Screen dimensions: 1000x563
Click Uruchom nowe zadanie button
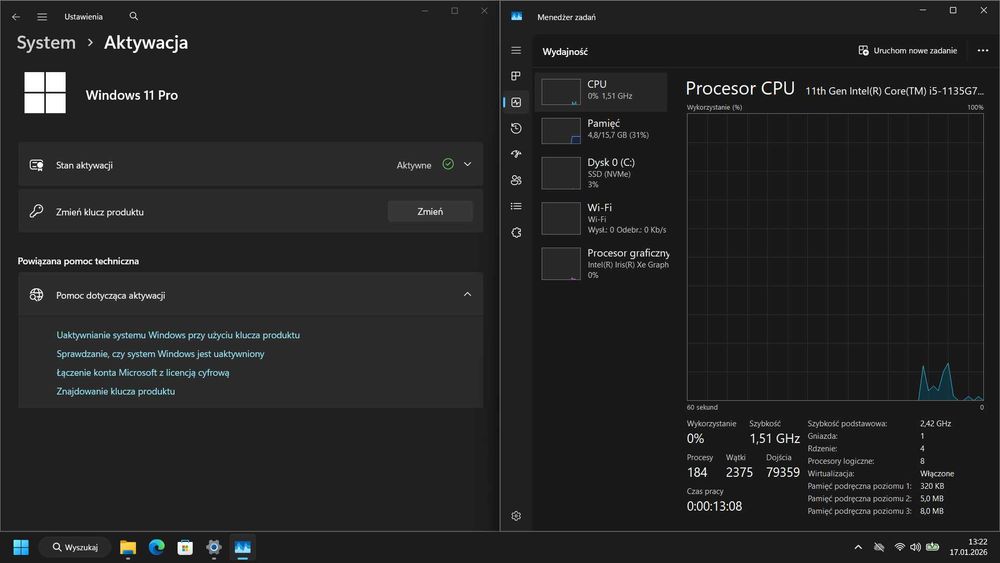(x=908, y=50)
